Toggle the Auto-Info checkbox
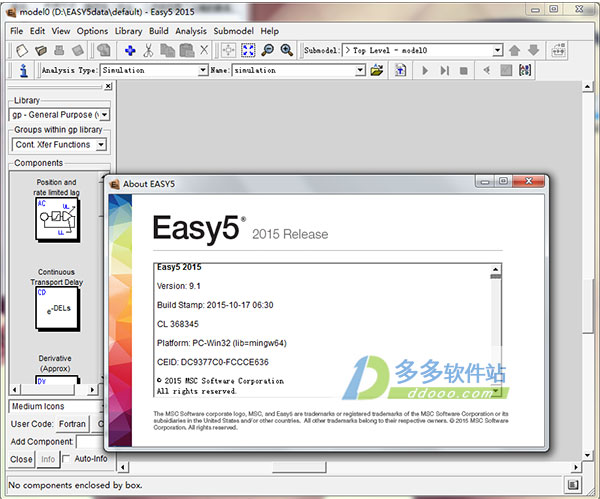 [x=66, y=458]
